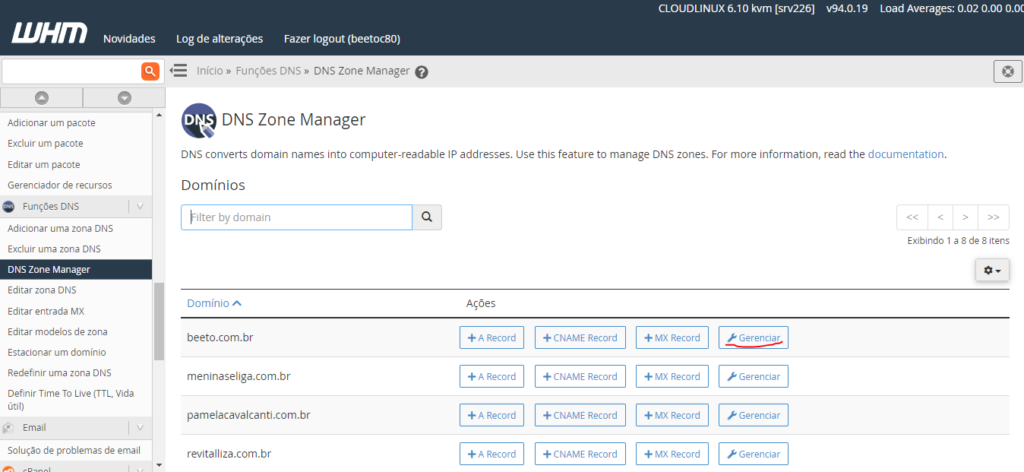Click Gerenciar for meninaseliga.com.br
This screenshot has height=472, width=1024.
(x=754, y=377)
